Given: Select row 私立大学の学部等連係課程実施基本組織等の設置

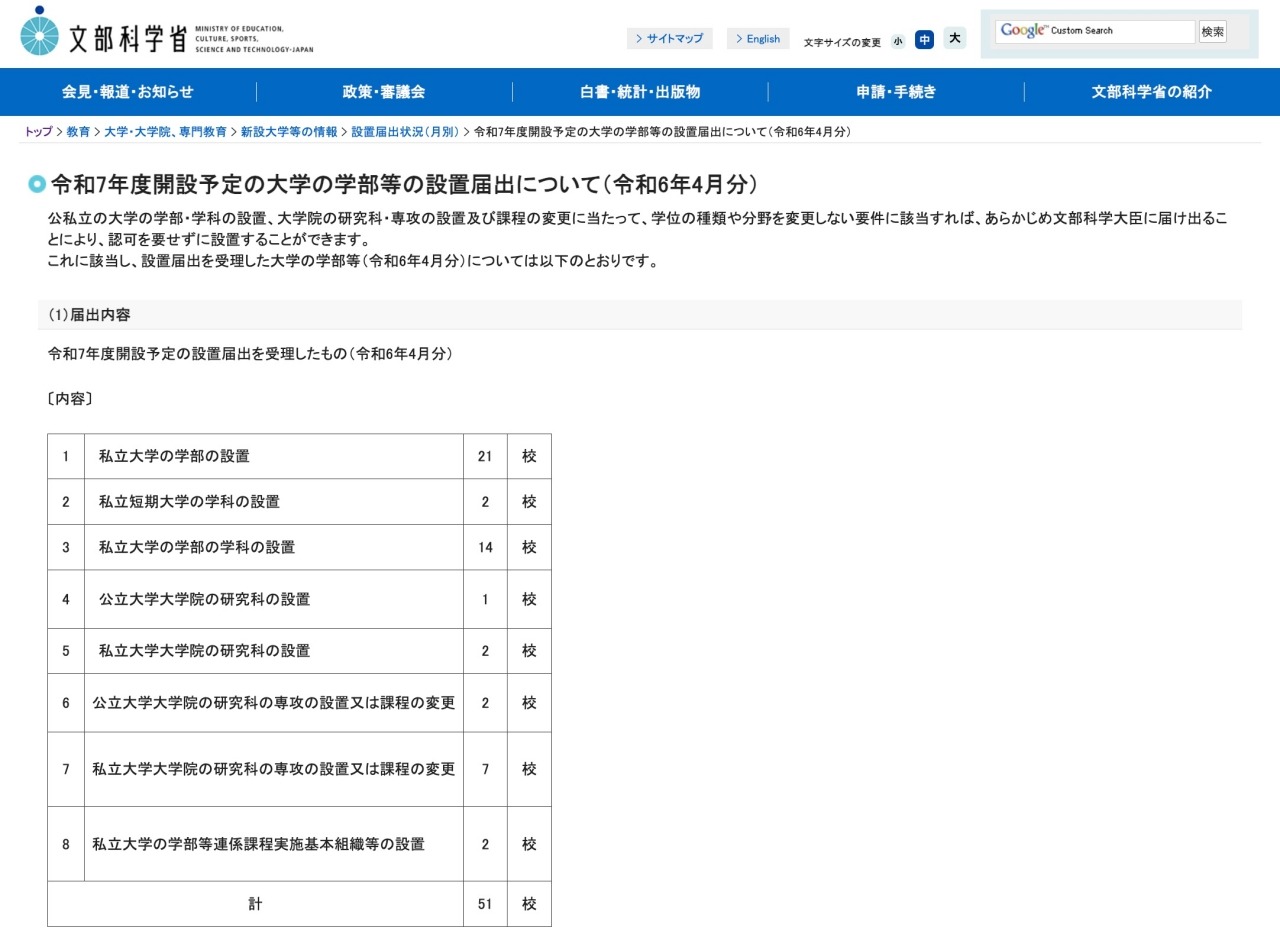Looking at the screenshot, I should 299,844.
